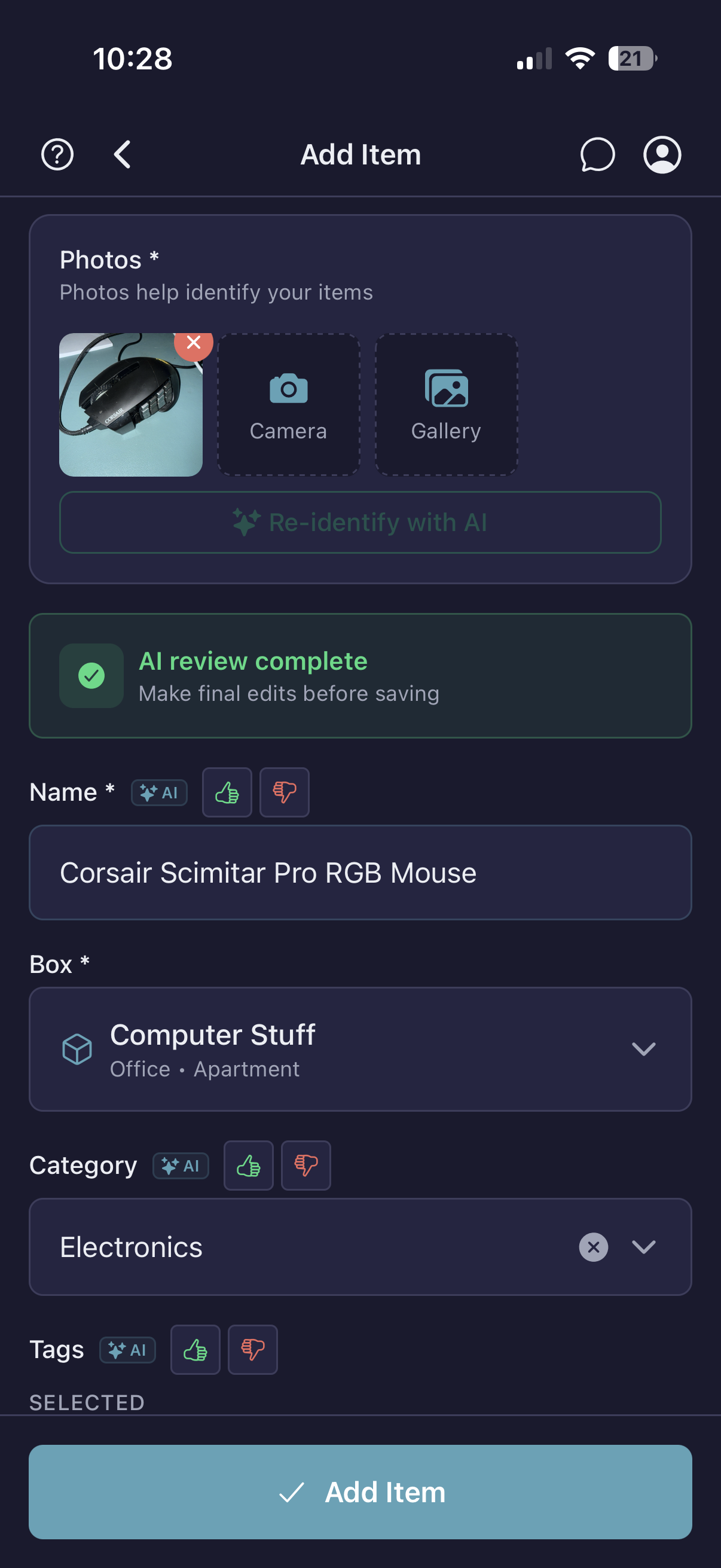The width and height of the screenshot is (721, 1568).
Task: Open the help question mark icon
Action: click(x=57, y=155)
